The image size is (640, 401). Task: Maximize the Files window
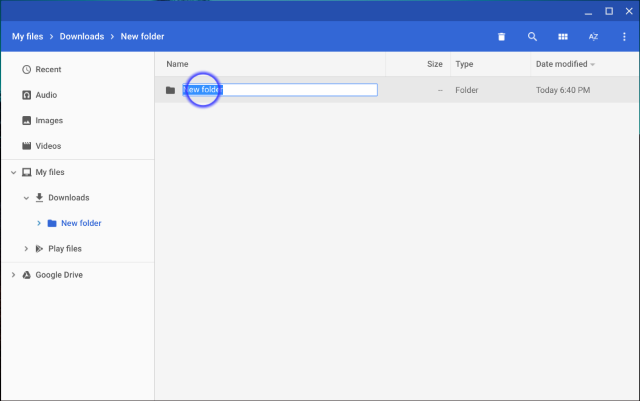609,11
